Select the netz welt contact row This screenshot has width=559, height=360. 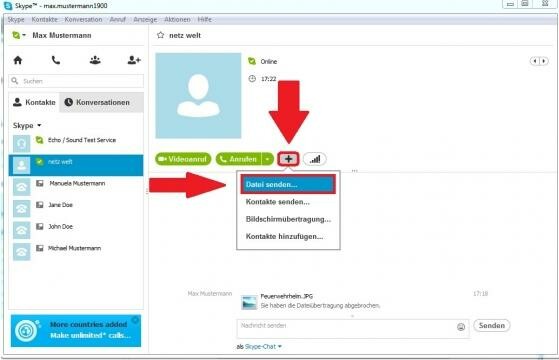[x=76, y=165]
